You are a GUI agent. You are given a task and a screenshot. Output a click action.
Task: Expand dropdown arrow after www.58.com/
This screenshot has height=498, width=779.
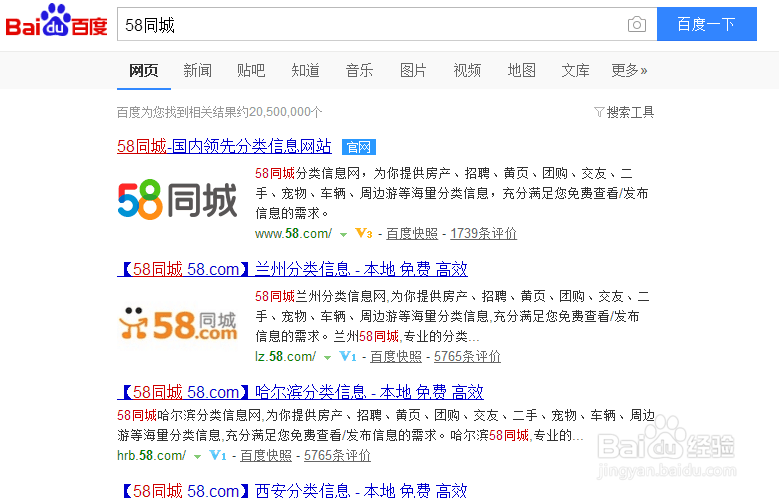(343, 235)
